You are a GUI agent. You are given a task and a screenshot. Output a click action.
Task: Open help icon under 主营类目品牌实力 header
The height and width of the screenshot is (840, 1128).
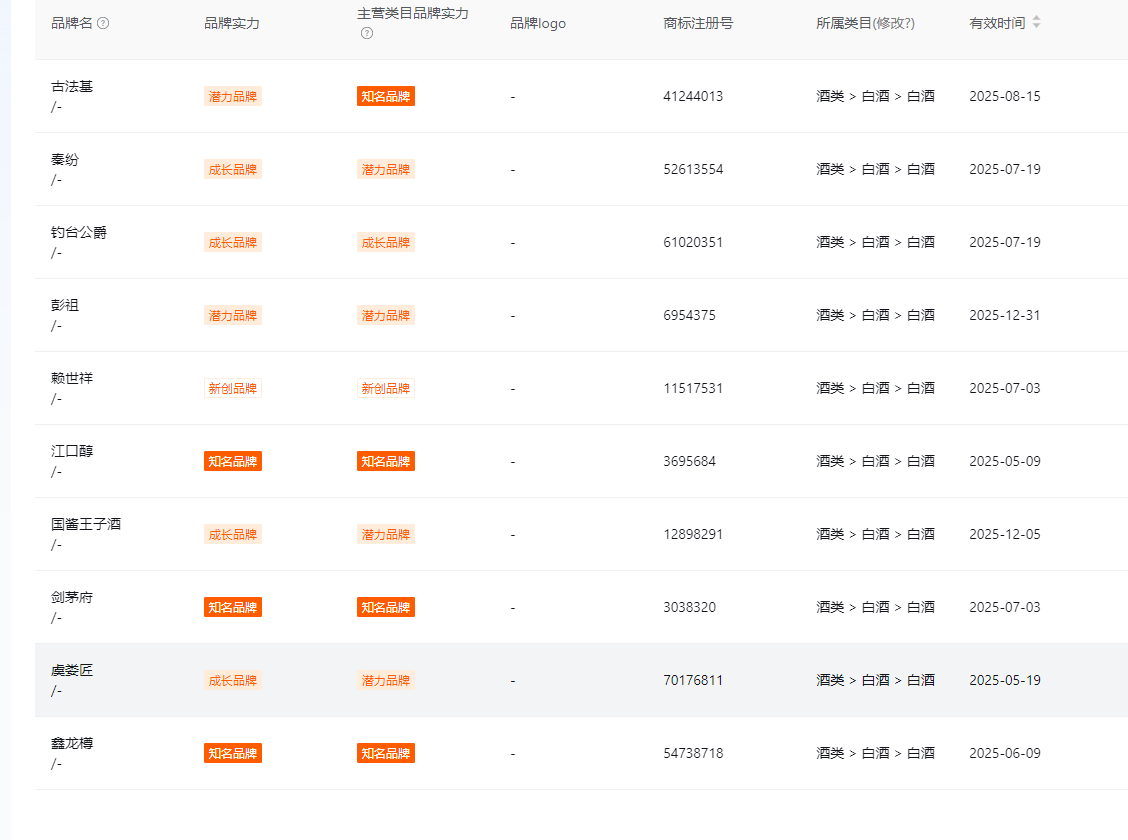tap(367, 33)
